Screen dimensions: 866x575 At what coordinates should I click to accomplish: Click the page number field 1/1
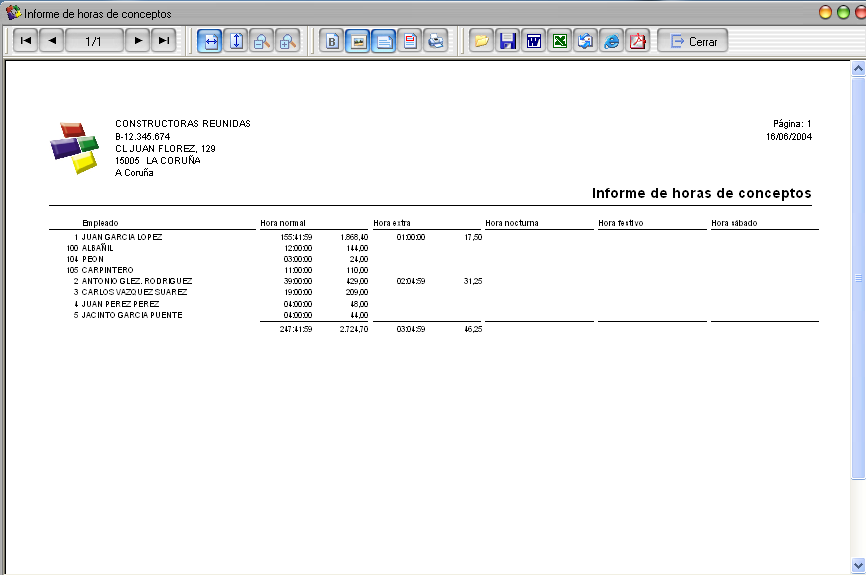pyautogui.click(x=94, y=41)
